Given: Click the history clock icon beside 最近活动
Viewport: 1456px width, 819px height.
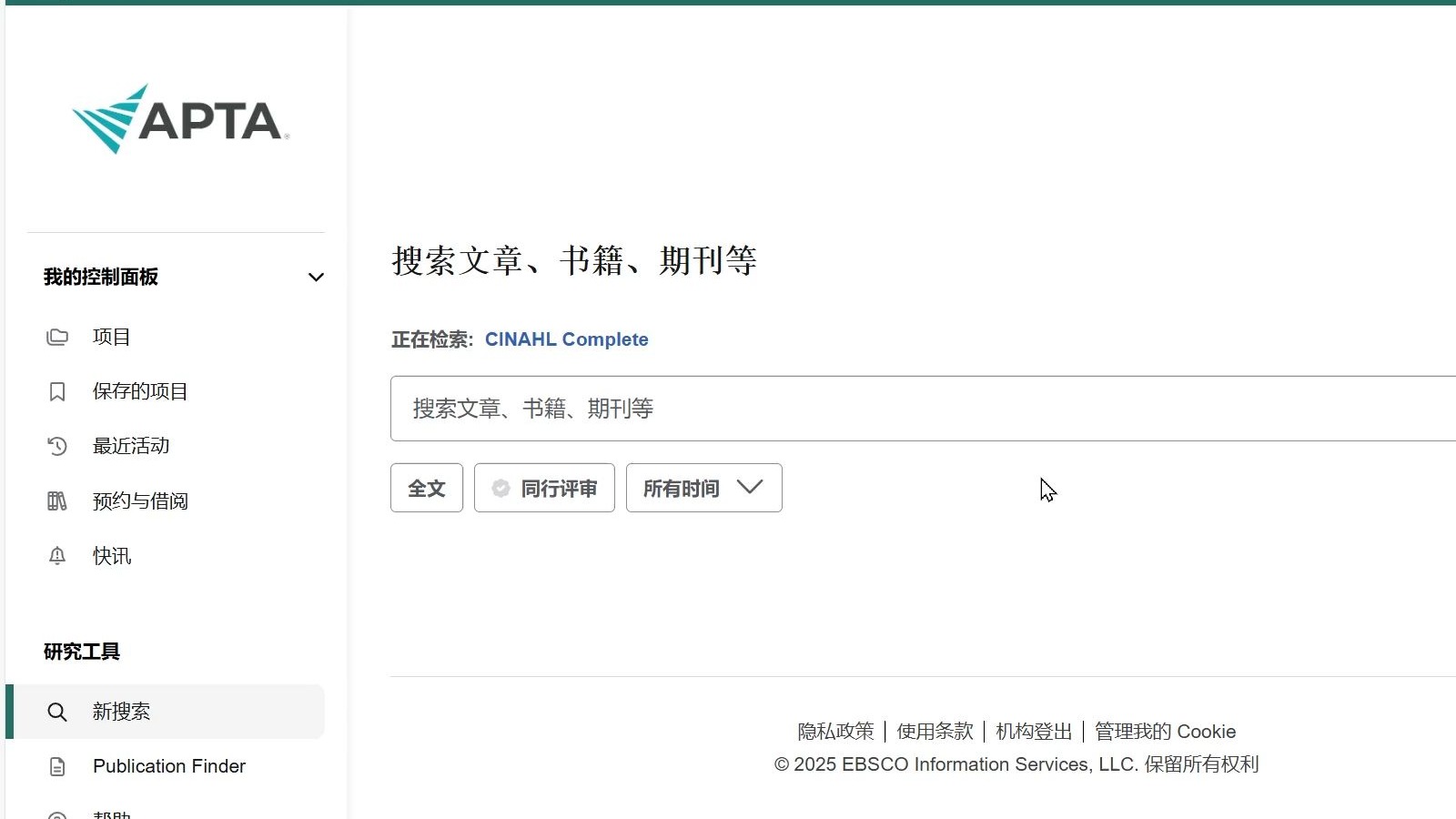Looking at the screenshot, I should click(x=57, y=446).
